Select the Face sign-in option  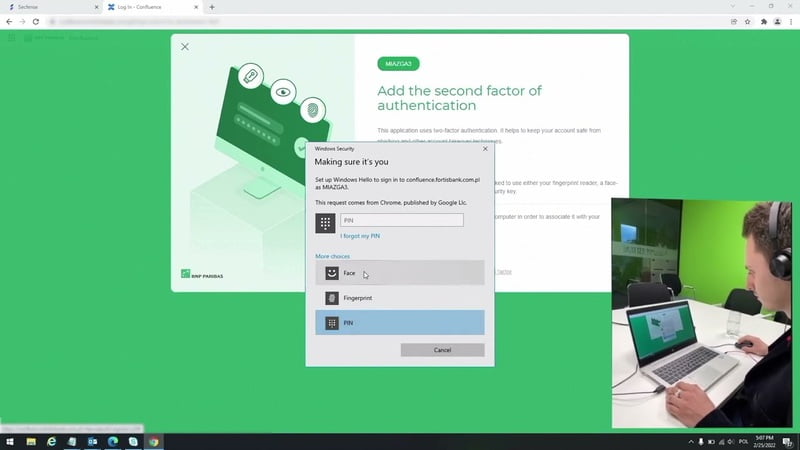tap(399, 273)
